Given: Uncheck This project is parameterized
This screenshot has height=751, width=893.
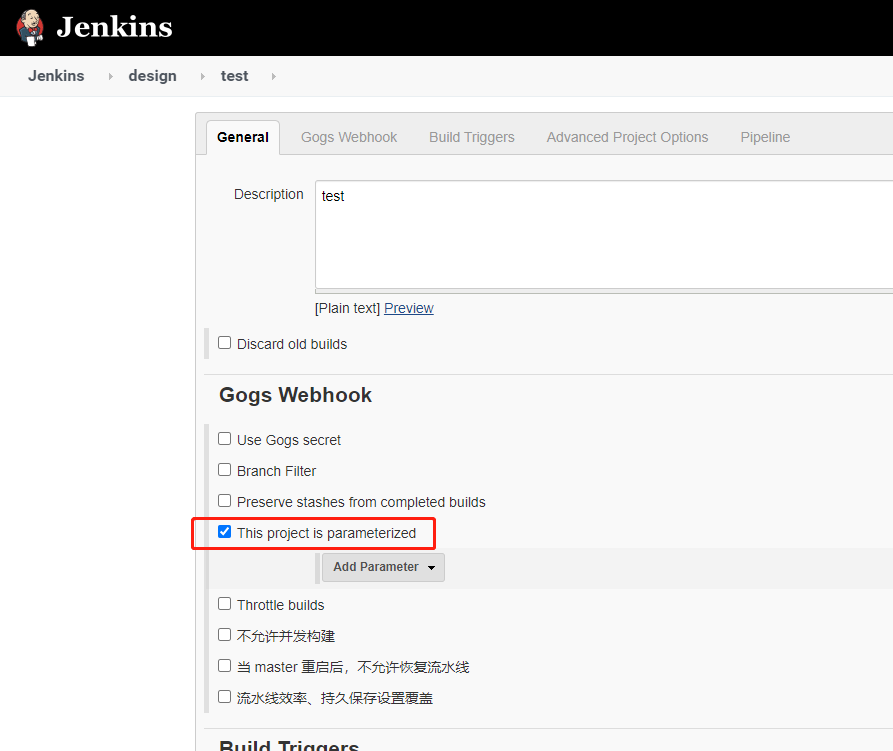Looking at the screenshot, I should (224, 532).
